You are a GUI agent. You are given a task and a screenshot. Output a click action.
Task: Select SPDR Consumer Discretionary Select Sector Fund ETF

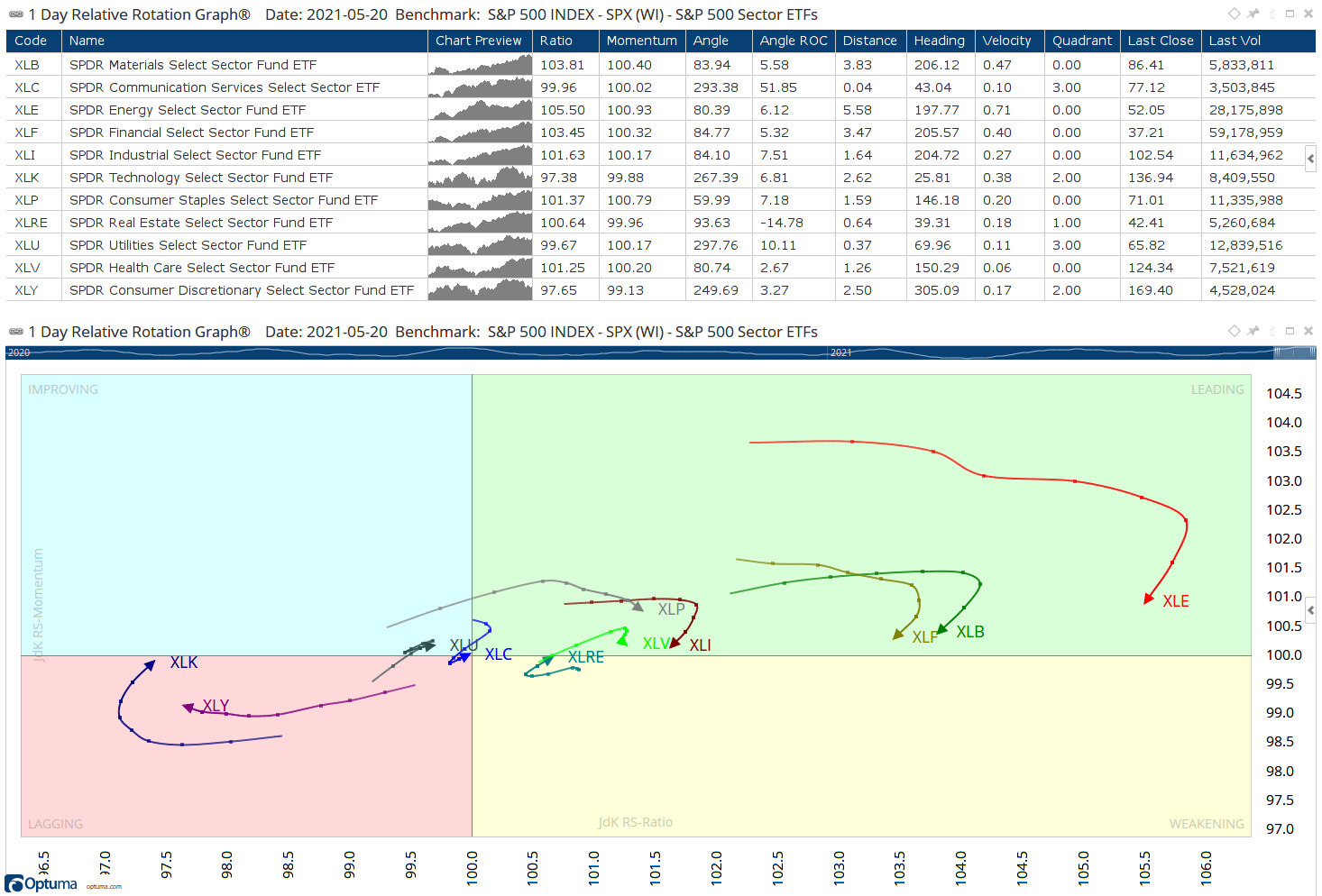coord(242,290)
